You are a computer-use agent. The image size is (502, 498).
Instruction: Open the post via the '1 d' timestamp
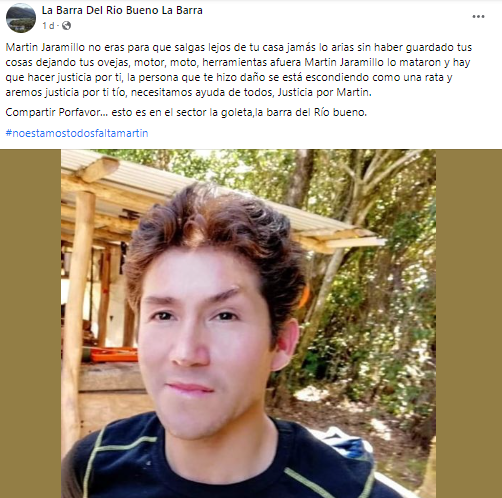48,26
